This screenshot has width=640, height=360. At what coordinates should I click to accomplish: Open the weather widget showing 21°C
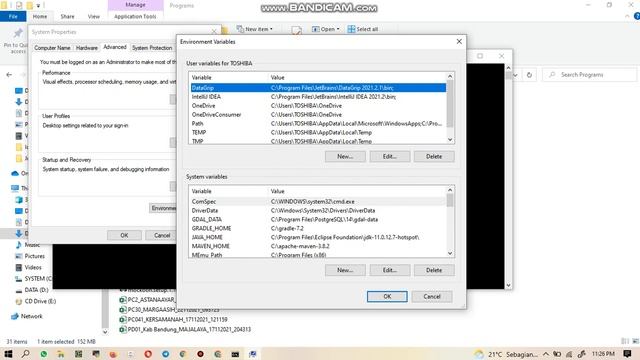[506, 354]
